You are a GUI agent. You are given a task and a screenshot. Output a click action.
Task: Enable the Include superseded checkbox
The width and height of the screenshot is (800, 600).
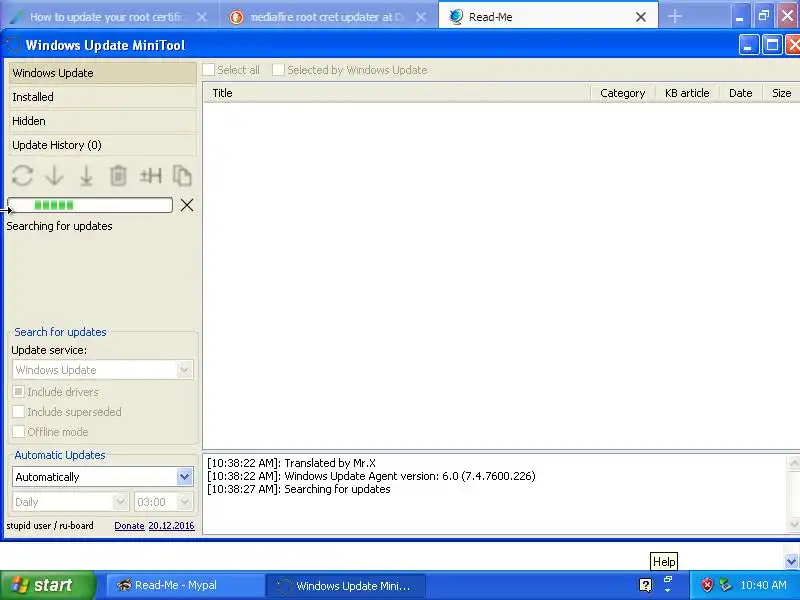(18, 412)
